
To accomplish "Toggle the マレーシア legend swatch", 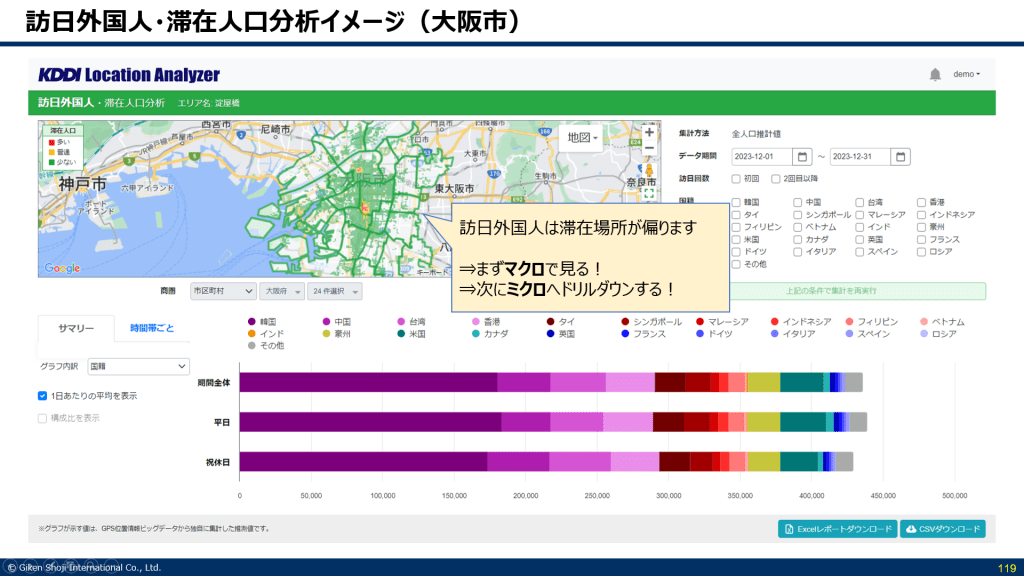I will pos(700,322).
